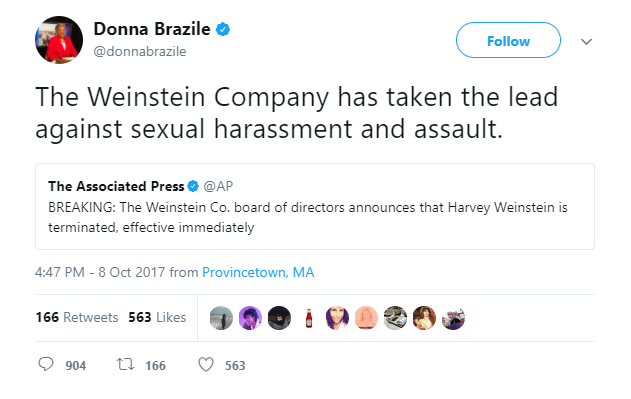Click Donna Brazile's verified badge
The height and width of the screenshot is (399, 631).
pos(223,29)
